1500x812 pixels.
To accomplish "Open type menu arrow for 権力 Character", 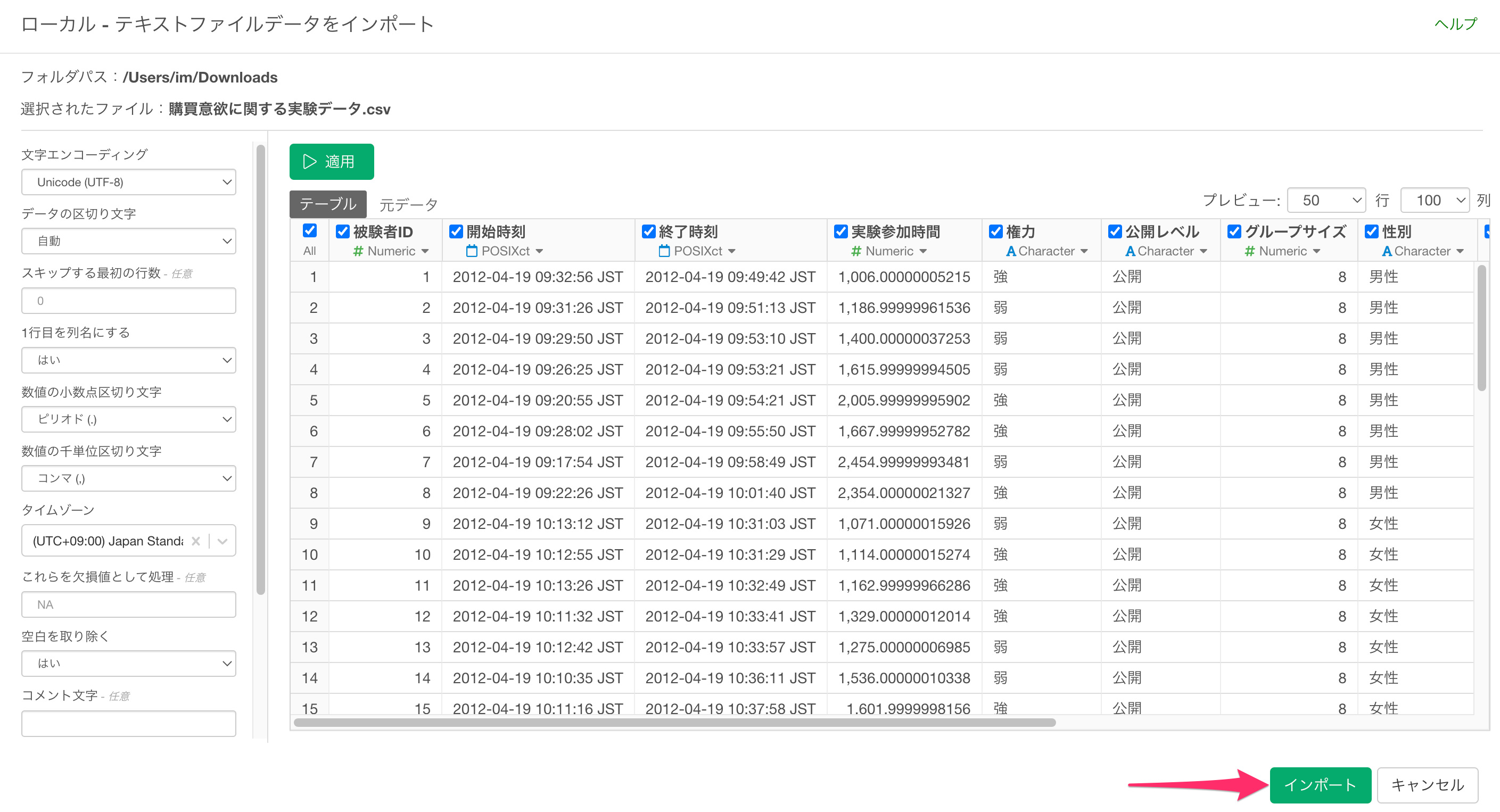I will tap(1084, 252).
